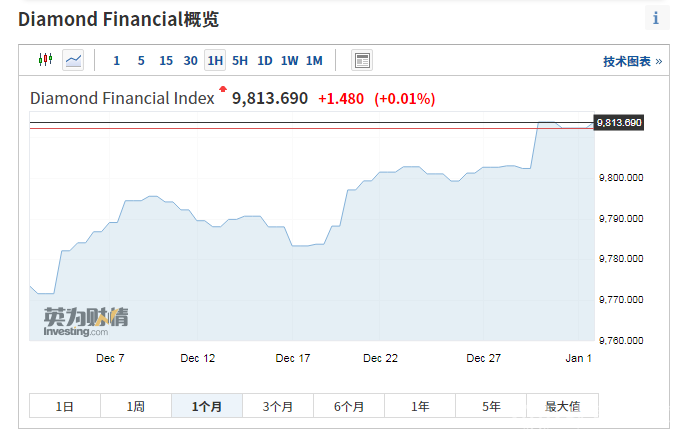Click the red marker beside the index name
Viewport: 687px width, 447px height.
point(221,90)
